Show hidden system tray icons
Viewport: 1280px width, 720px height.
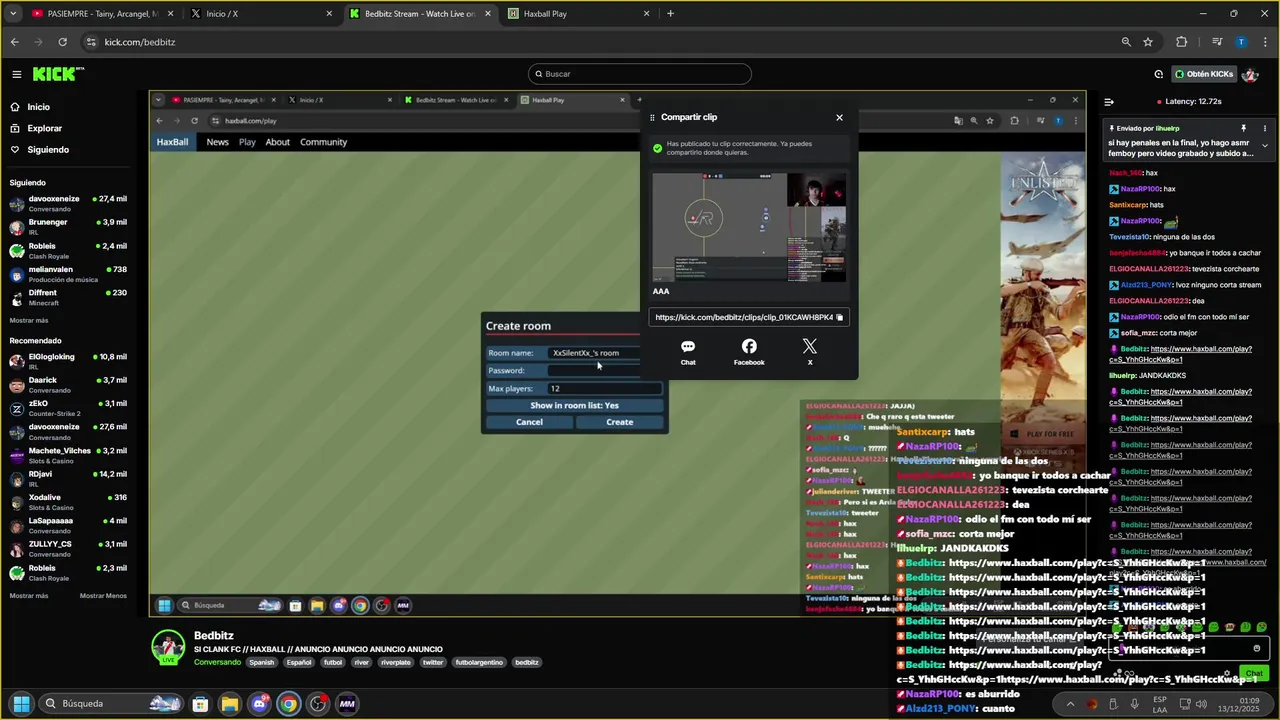coord(1070,704)
